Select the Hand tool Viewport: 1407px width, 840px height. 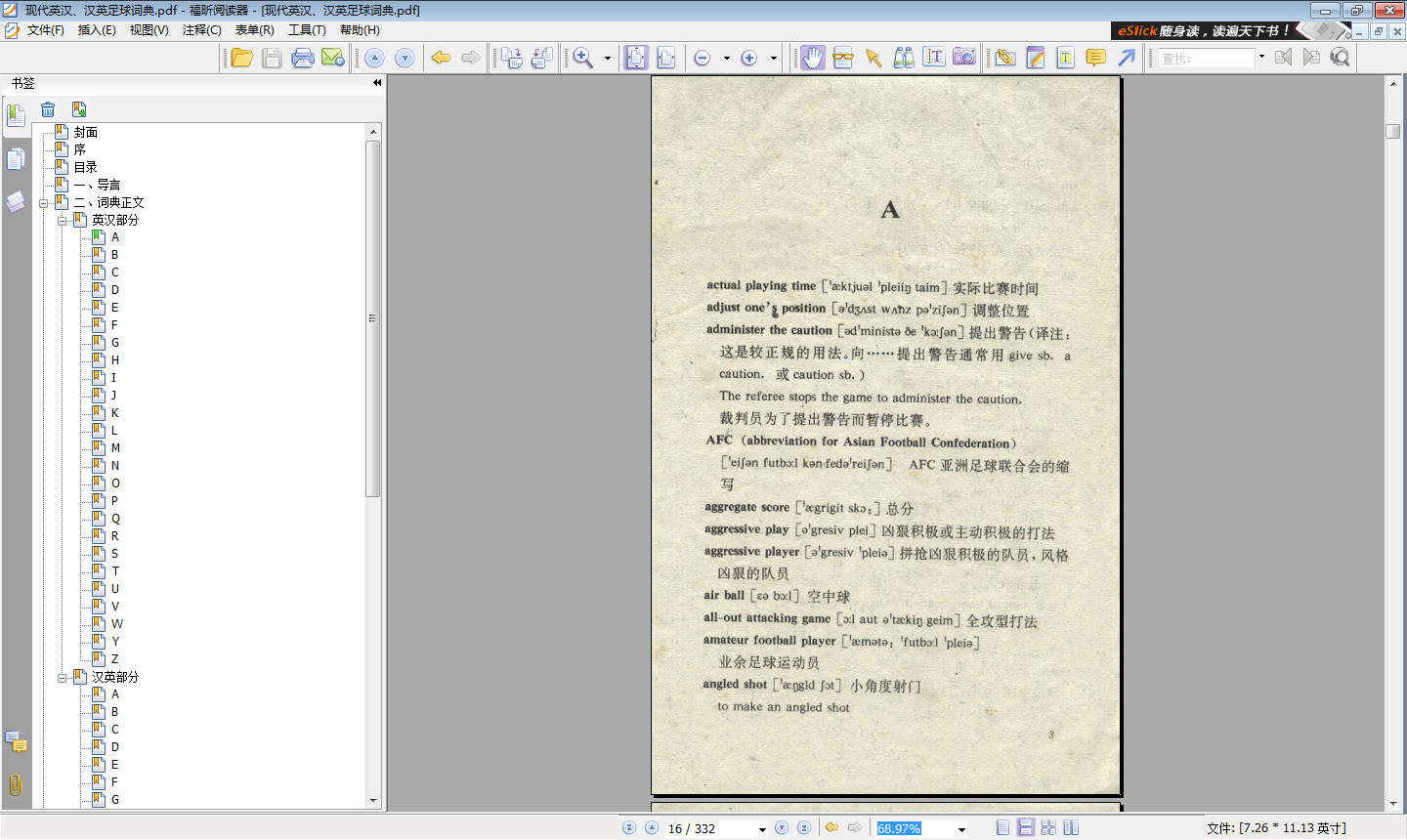(813, 58)
